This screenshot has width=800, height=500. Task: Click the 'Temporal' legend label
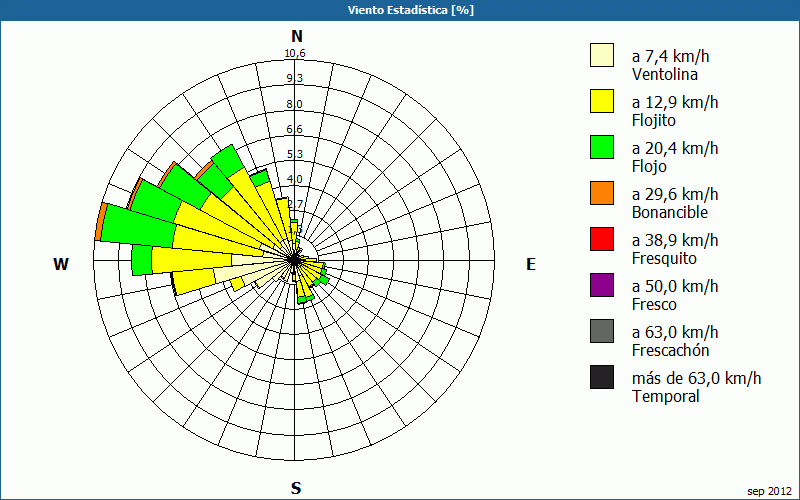coord(666,396)
